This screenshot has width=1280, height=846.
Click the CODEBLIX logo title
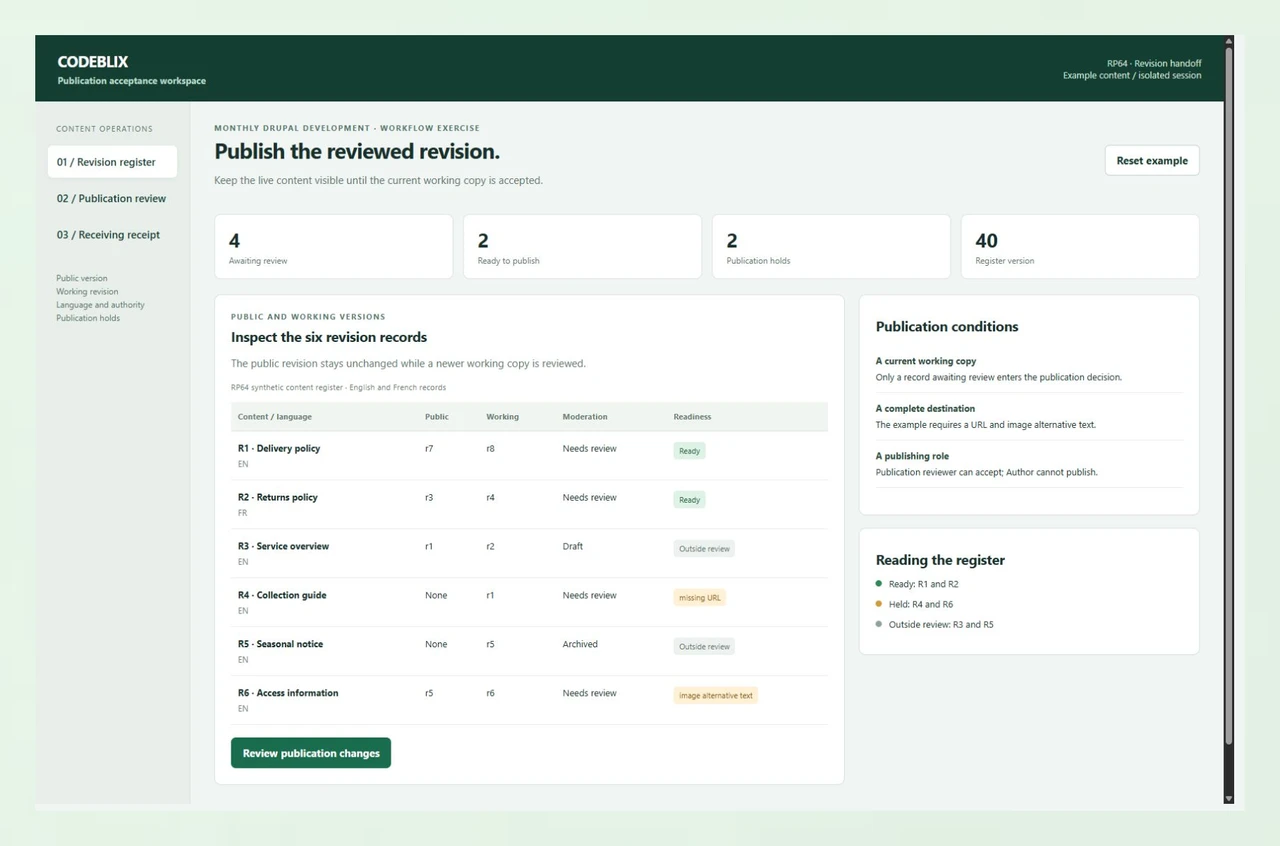tap(93, 61)
